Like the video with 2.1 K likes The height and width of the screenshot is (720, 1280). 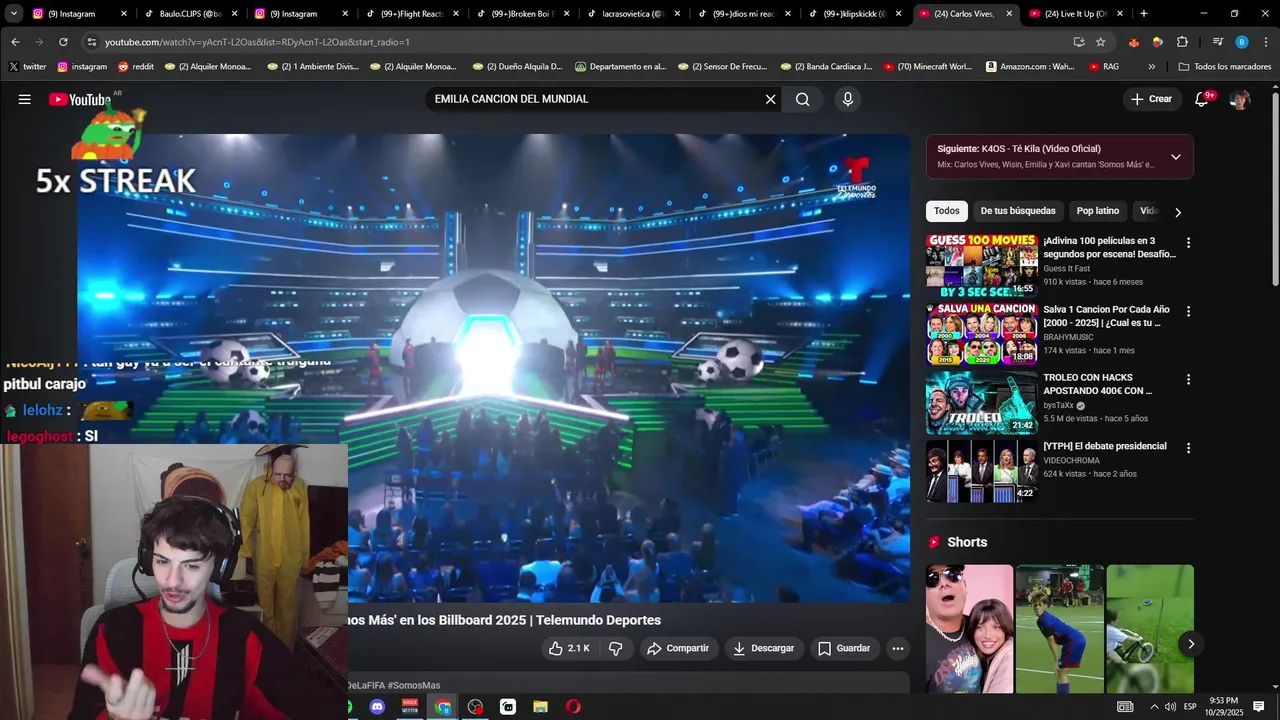click(568, 648)
